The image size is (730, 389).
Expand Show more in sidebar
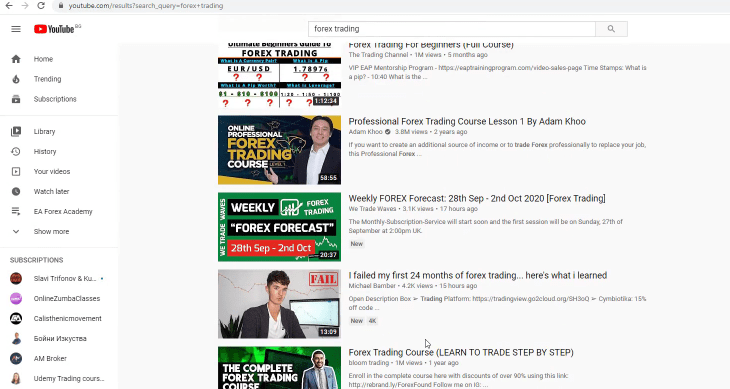click(x=51, y=232)
